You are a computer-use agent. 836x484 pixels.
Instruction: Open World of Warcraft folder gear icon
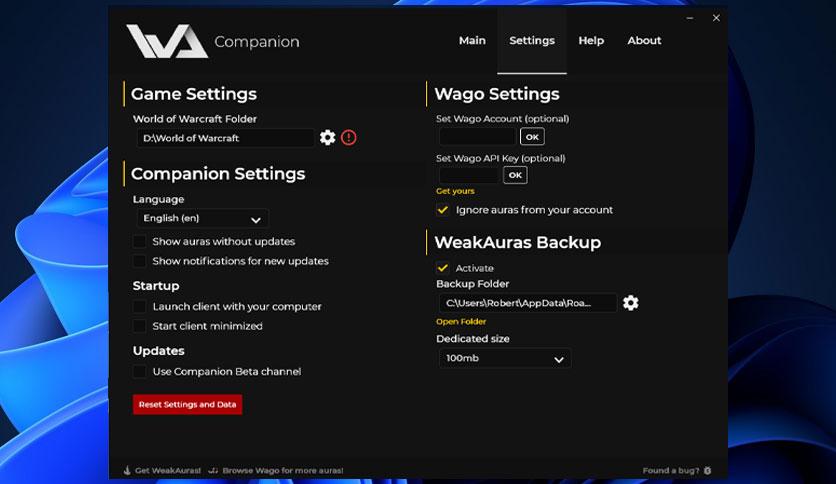[328, 138]
